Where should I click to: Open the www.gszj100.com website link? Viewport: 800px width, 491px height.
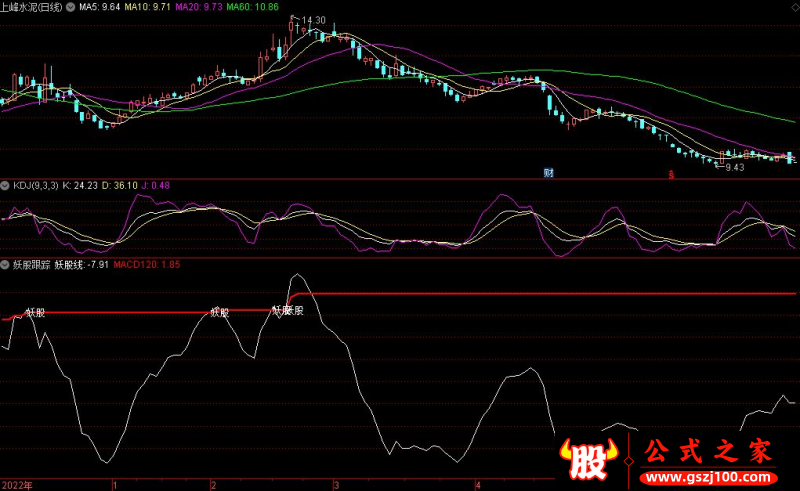(709, 473)
